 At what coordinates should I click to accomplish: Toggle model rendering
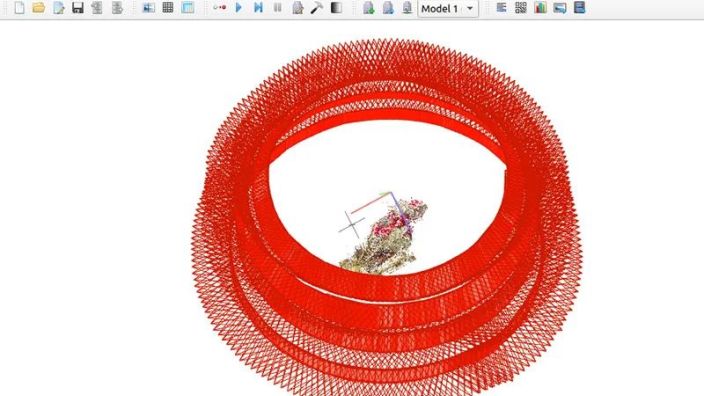368,8
